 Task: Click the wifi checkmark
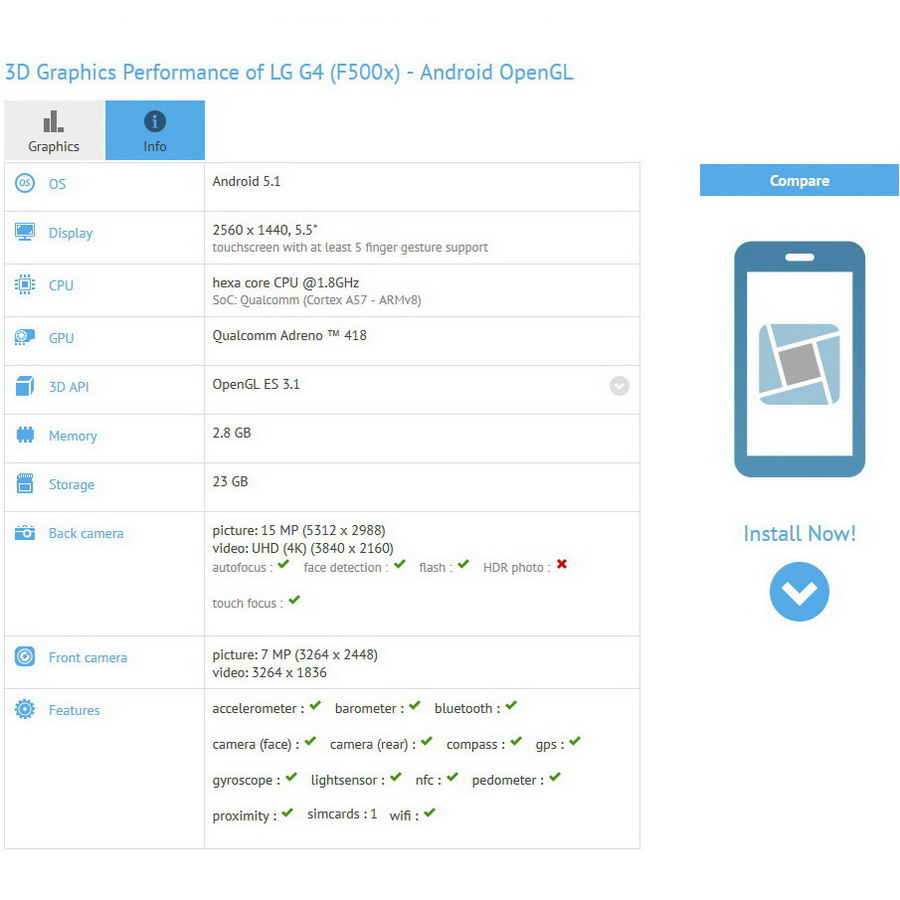(430, 812)
